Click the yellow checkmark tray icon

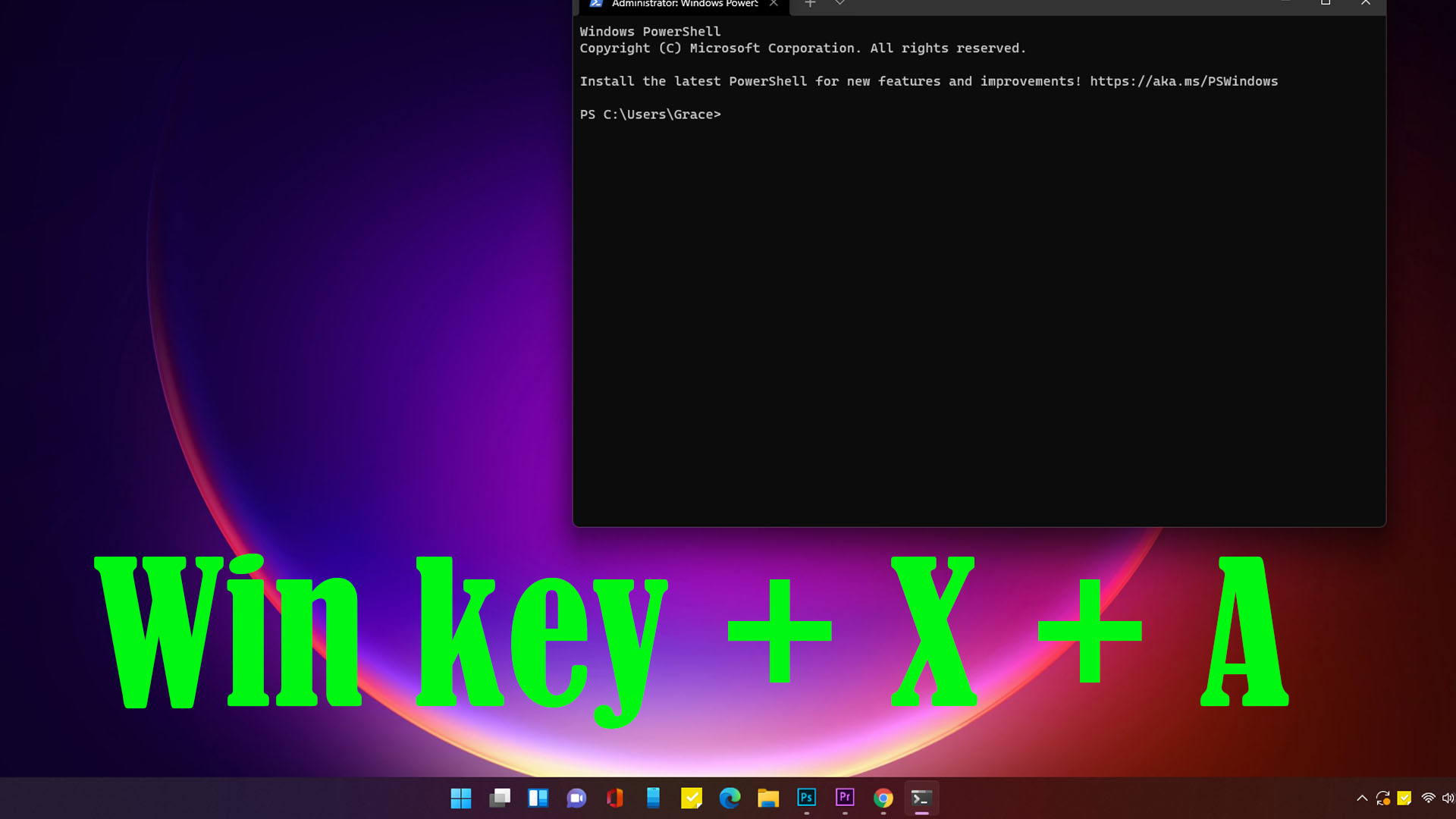(1404, 798)
